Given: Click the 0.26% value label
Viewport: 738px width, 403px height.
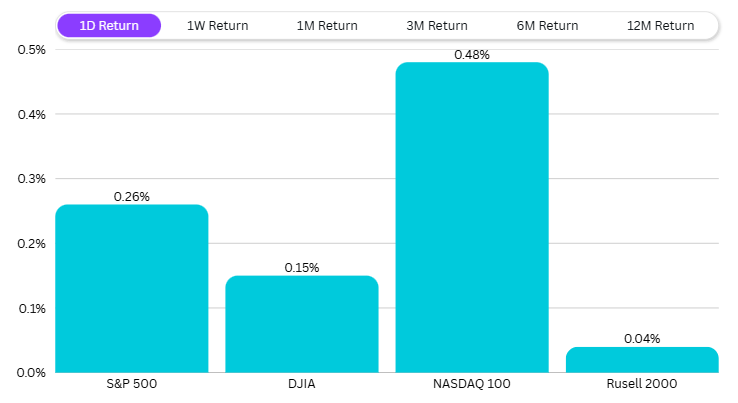Looking at the screenshot, I should [x=131, y=197].
